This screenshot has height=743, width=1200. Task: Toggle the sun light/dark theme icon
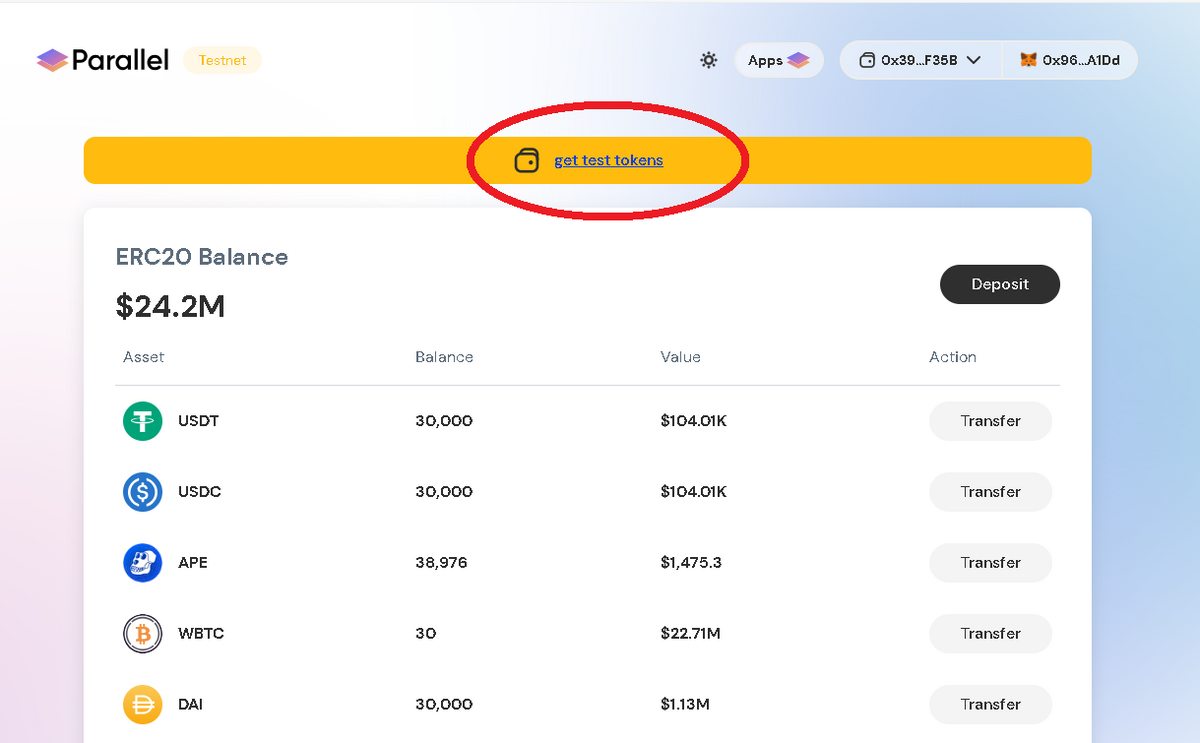point(709,60)
